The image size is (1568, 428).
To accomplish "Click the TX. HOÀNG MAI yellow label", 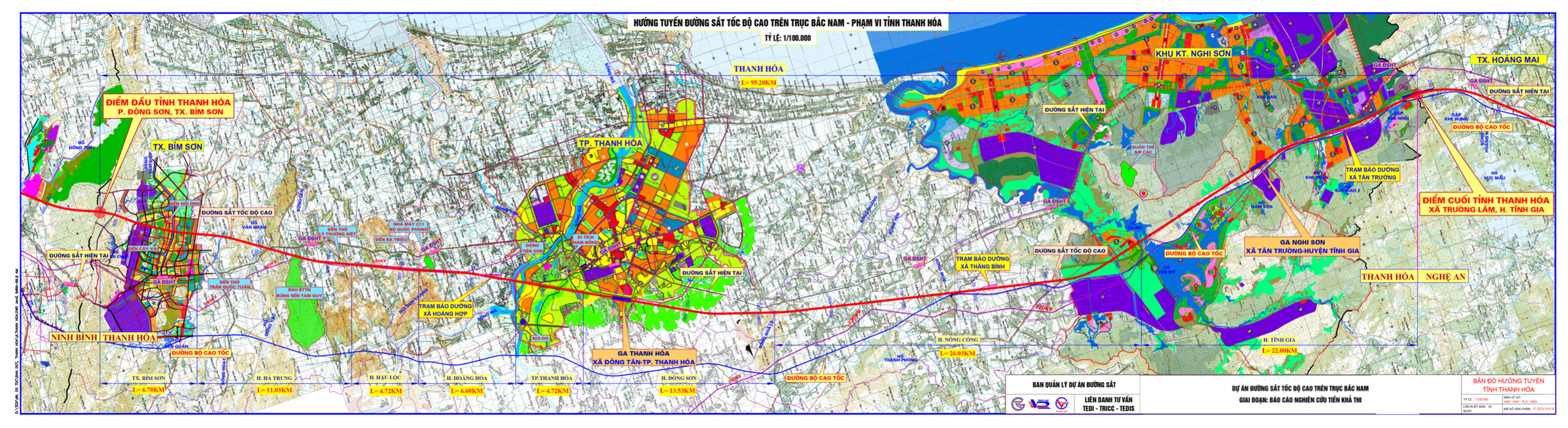I will point(1507,59).
